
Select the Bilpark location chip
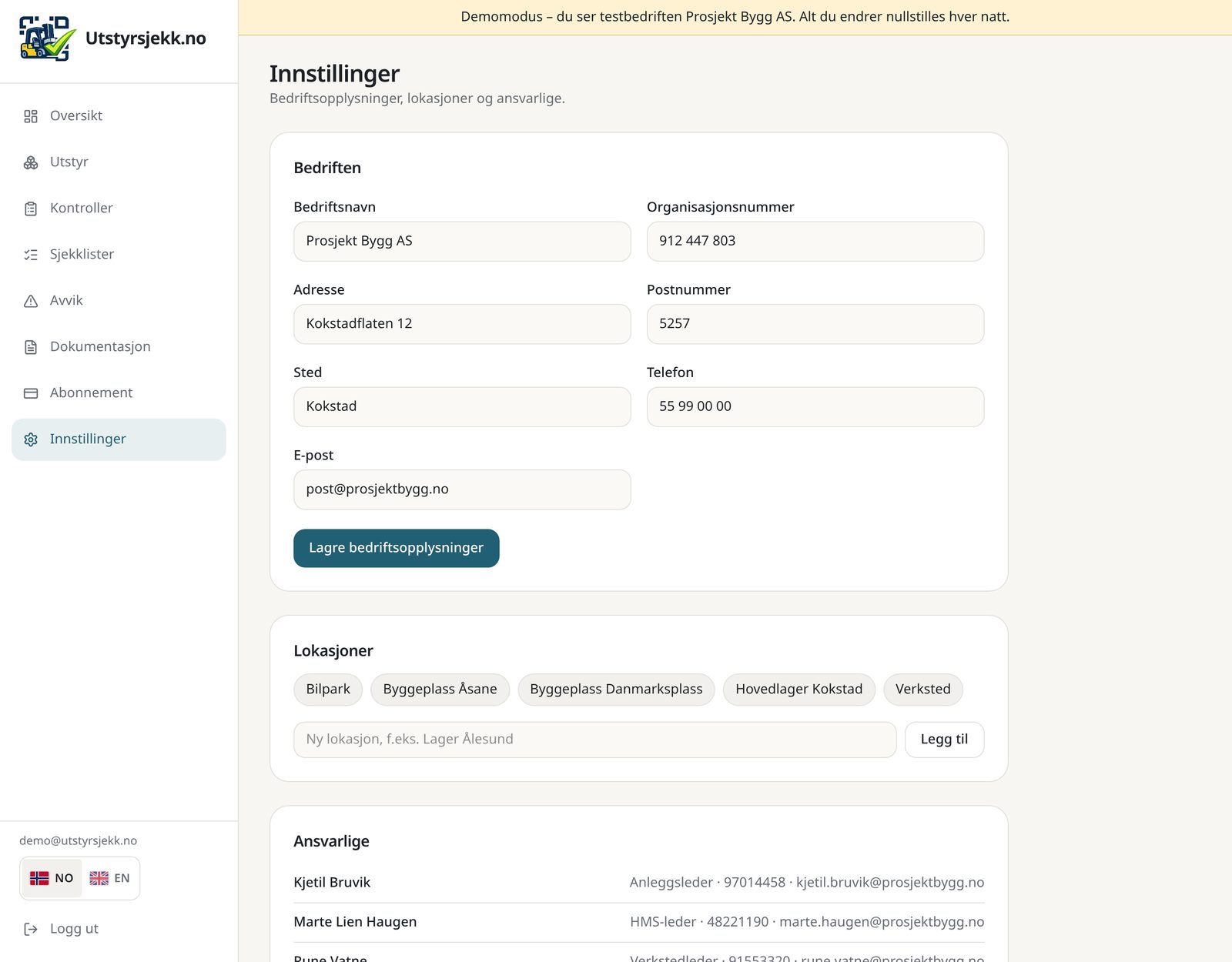[x=328, y=690]
